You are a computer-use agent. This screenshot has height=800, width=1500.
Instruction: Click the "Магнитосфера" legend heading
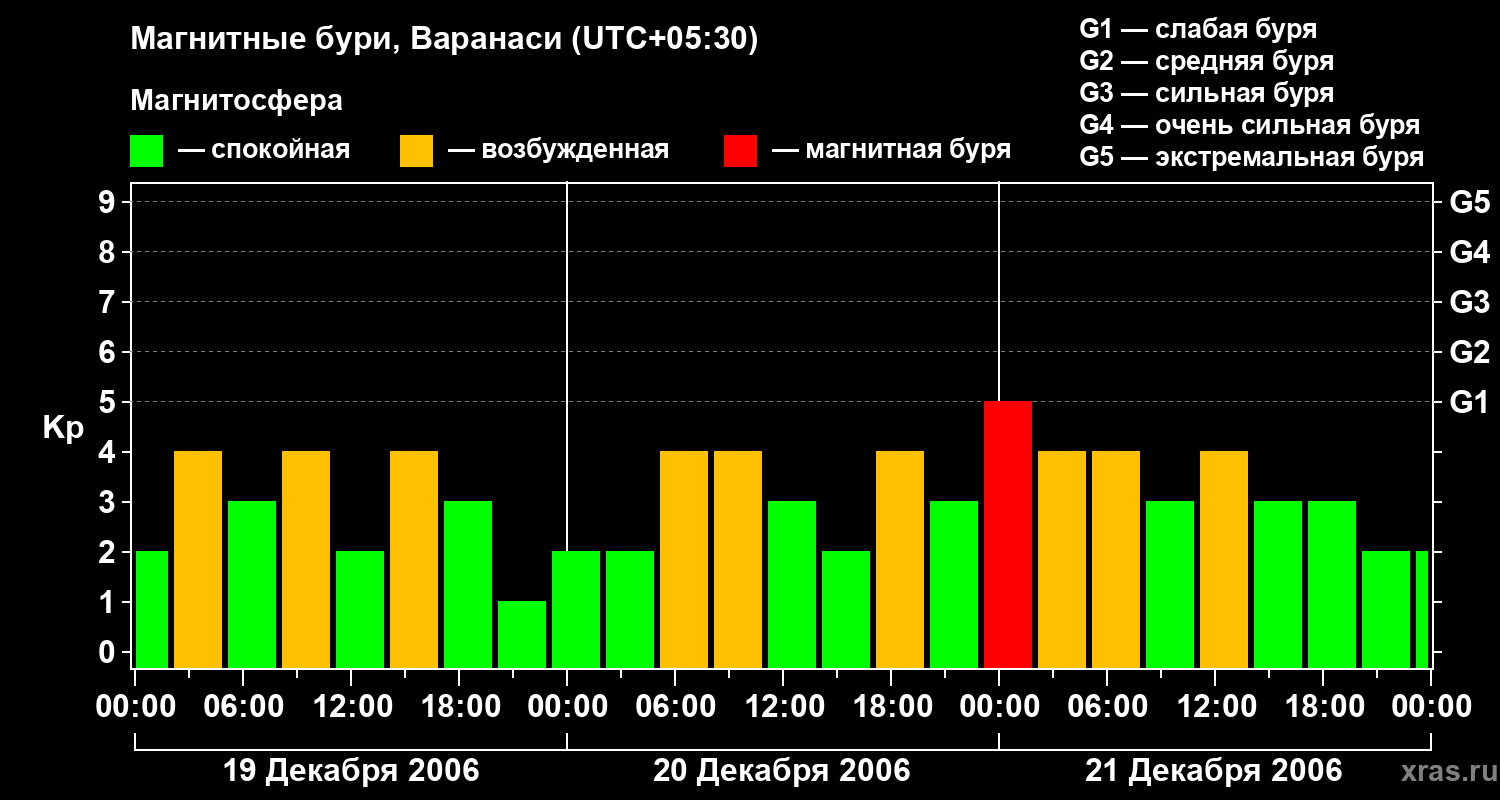point(236,100)
